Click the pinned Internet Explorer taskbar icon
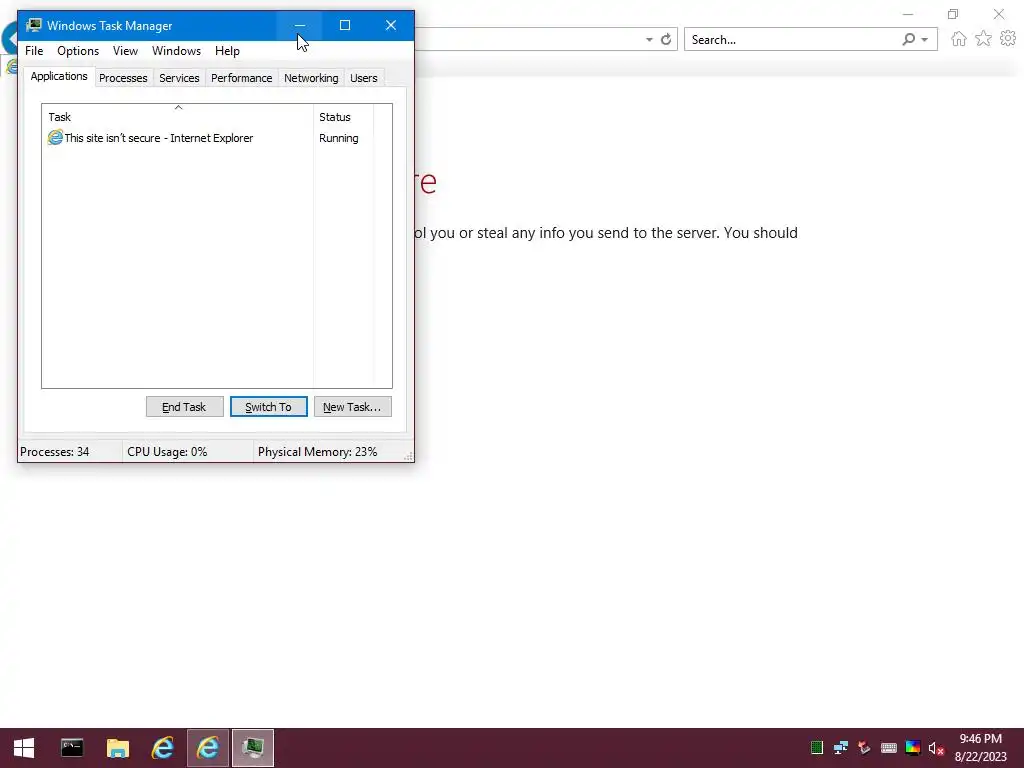This screenshot has width=1024, height=768. [x=163, y=748]
